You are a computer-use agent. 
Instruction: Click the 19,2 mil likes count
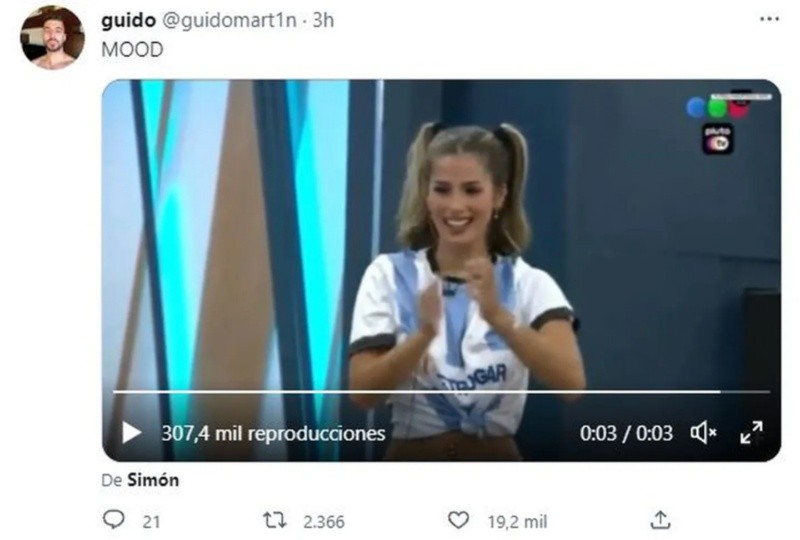[517, 522]
